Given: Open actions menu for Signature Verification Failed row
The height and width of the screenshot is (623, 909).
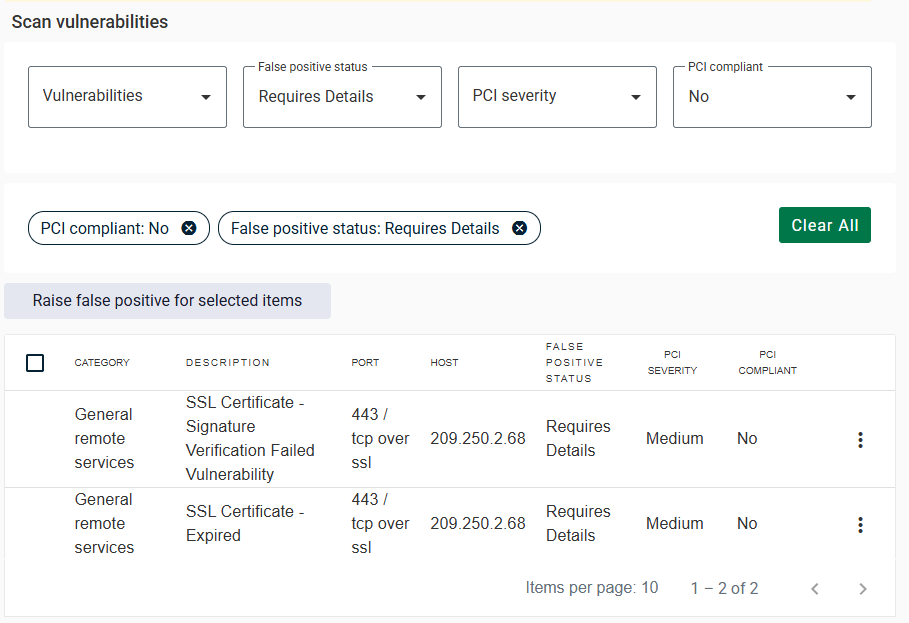Looking at the screenshot, I should pos(860,440).
